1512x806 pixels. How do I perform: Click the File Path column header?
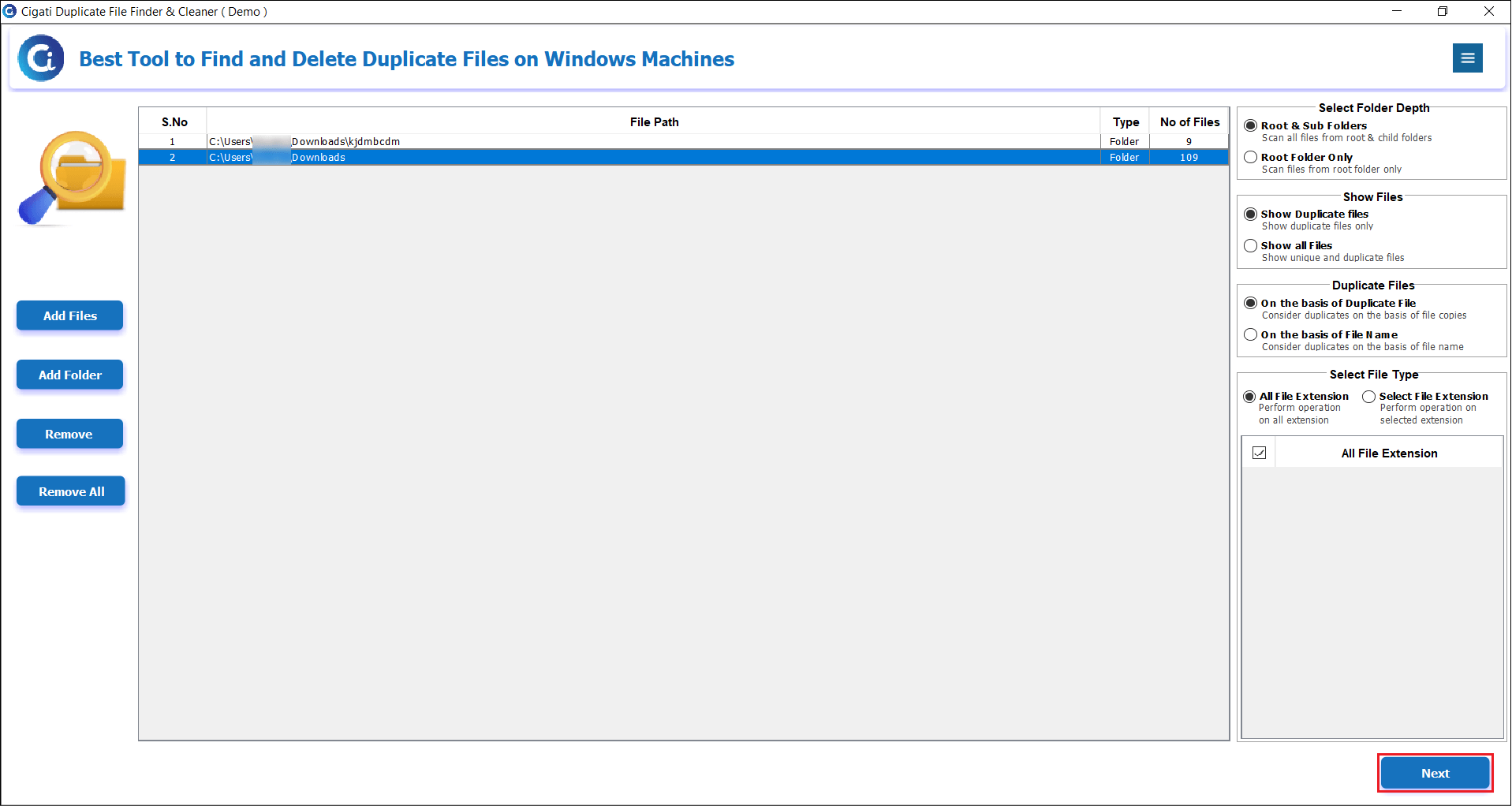pos(654,121)
